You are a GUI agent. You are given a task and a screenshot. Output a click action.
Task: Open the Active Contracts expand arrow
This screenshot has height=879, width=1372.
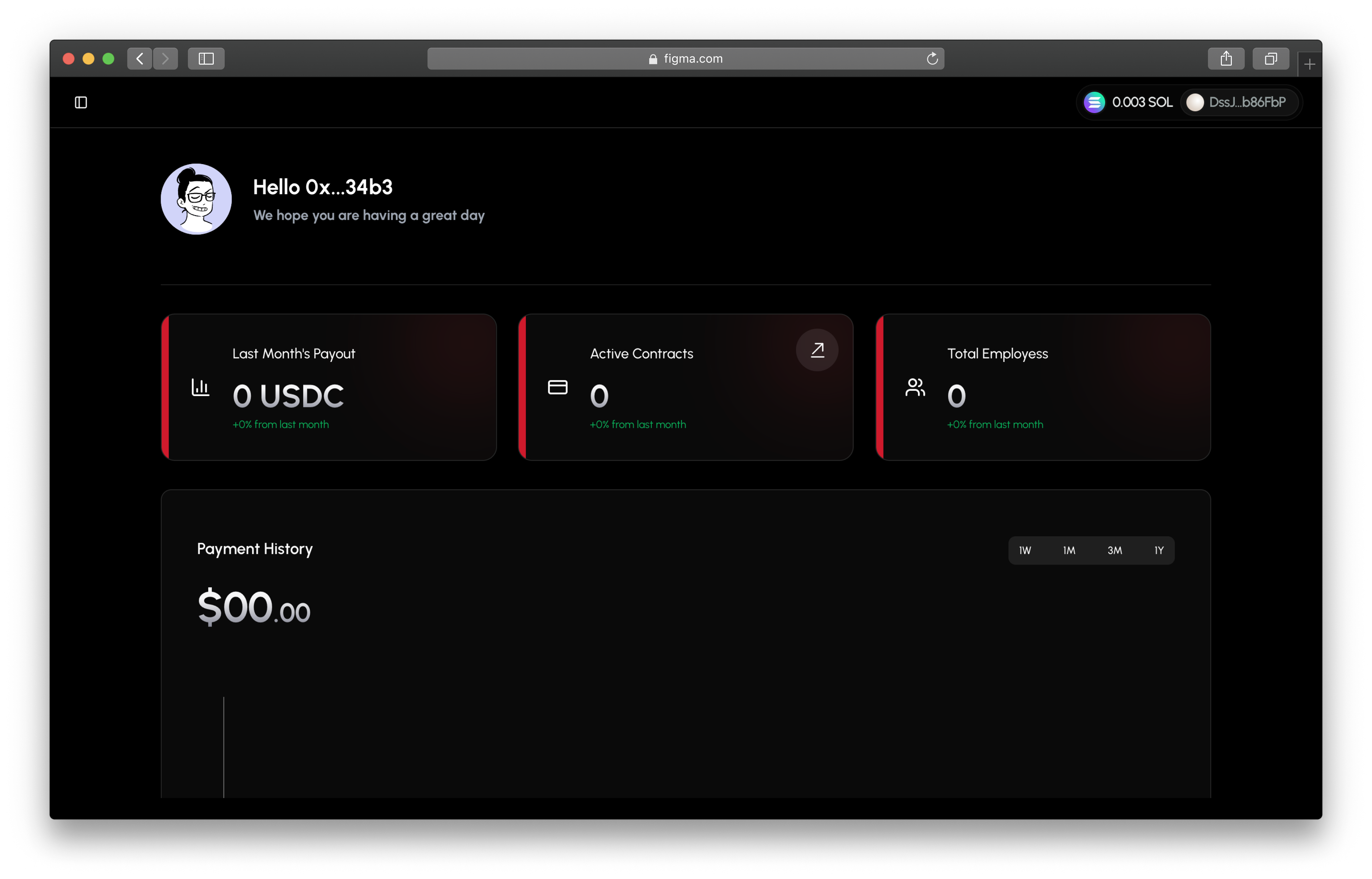tap(817, 350)
